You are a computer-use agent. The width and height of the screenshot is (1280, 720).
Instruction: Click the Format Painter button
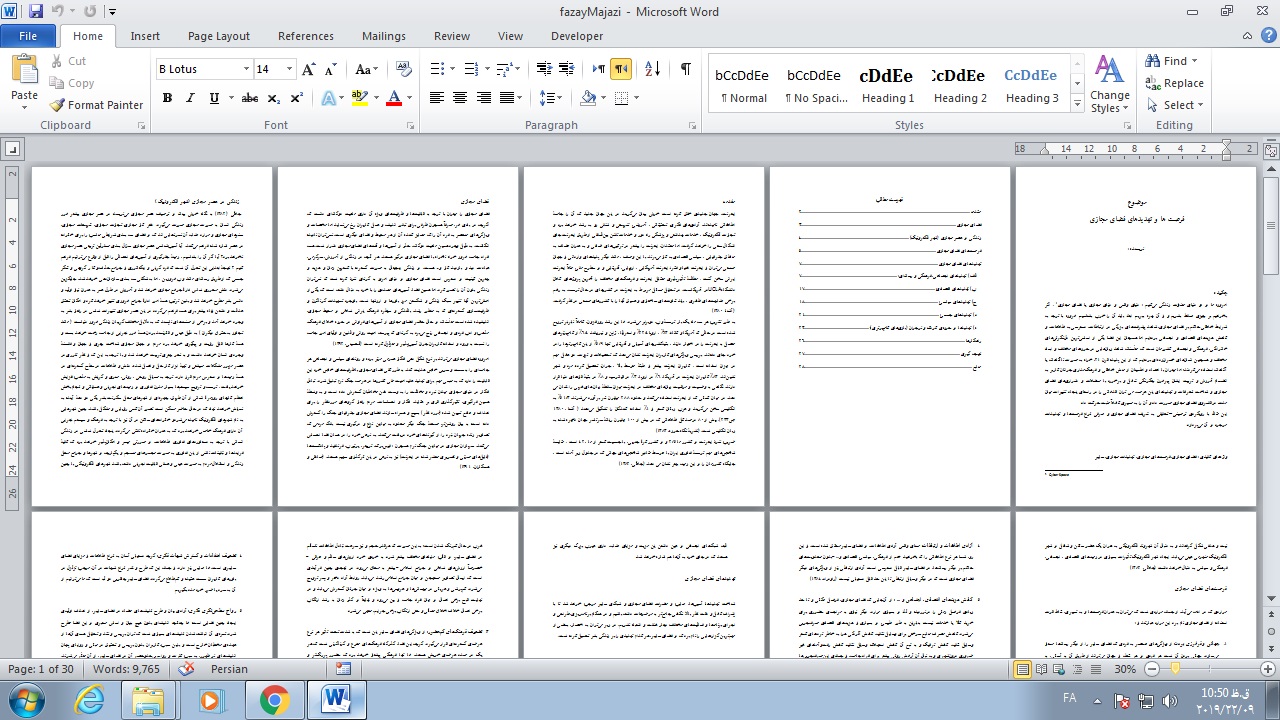pos(97,105)
